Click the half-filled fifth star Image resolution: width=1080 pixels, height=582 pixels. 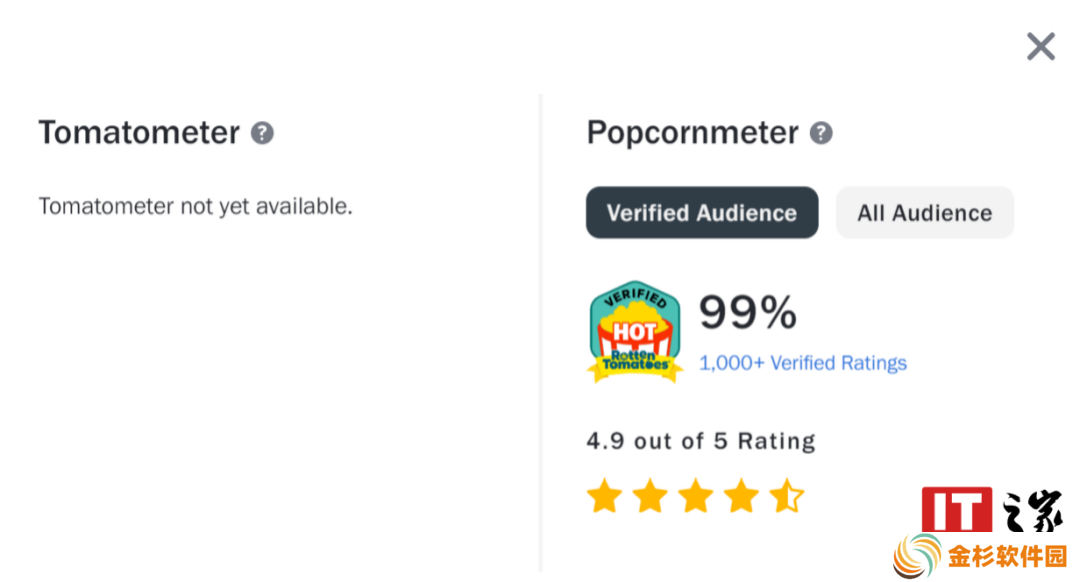(x=787, y=496)
